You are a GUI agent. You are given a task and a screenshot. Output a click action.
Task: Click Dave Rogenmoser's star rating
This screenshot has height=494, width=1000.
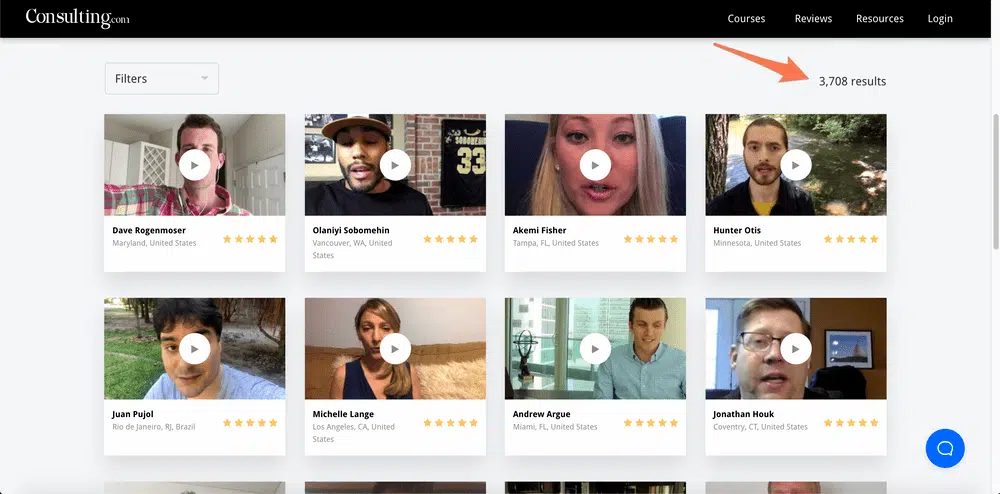tap(250, 239)
